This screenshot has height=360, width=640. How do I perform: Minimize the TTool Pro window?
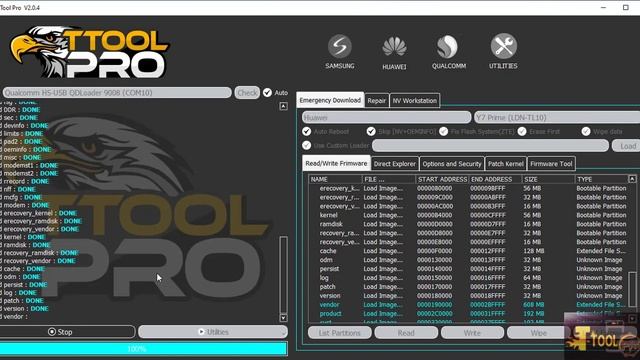[603, 7]
